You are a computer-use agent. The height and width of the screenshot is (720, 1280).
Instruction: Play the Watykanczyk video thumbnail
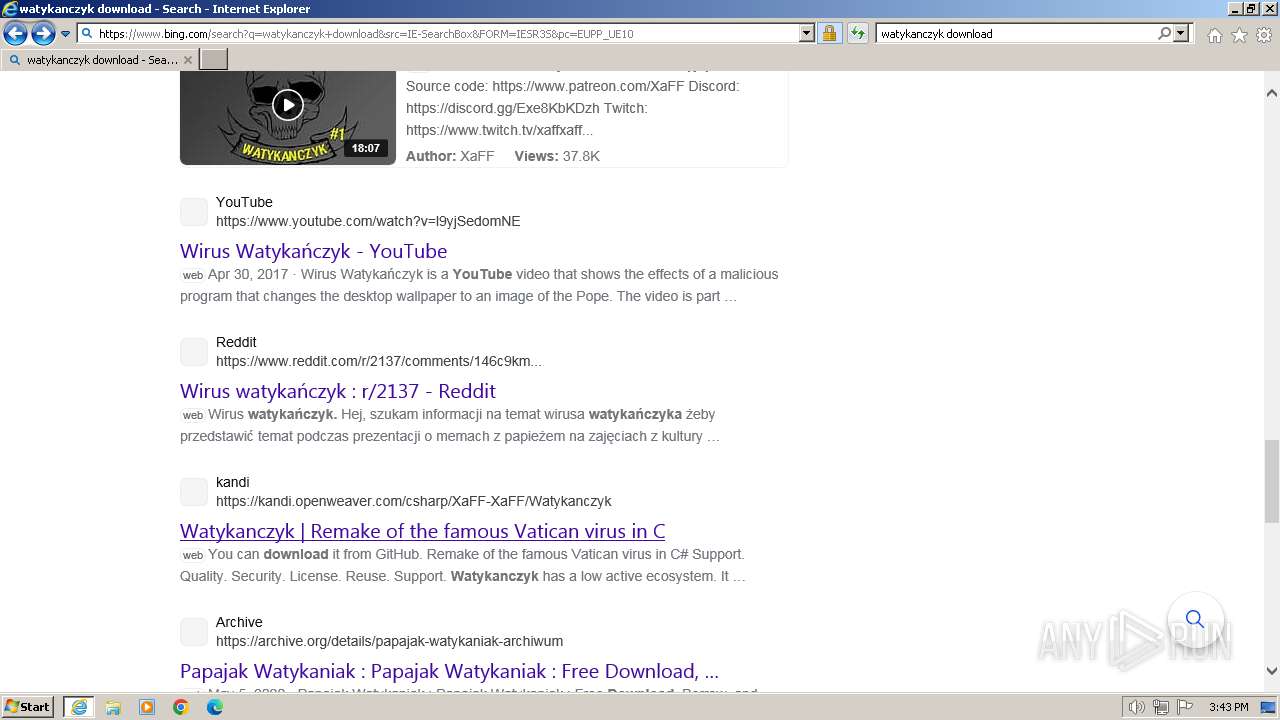click(x=288, y=104)
